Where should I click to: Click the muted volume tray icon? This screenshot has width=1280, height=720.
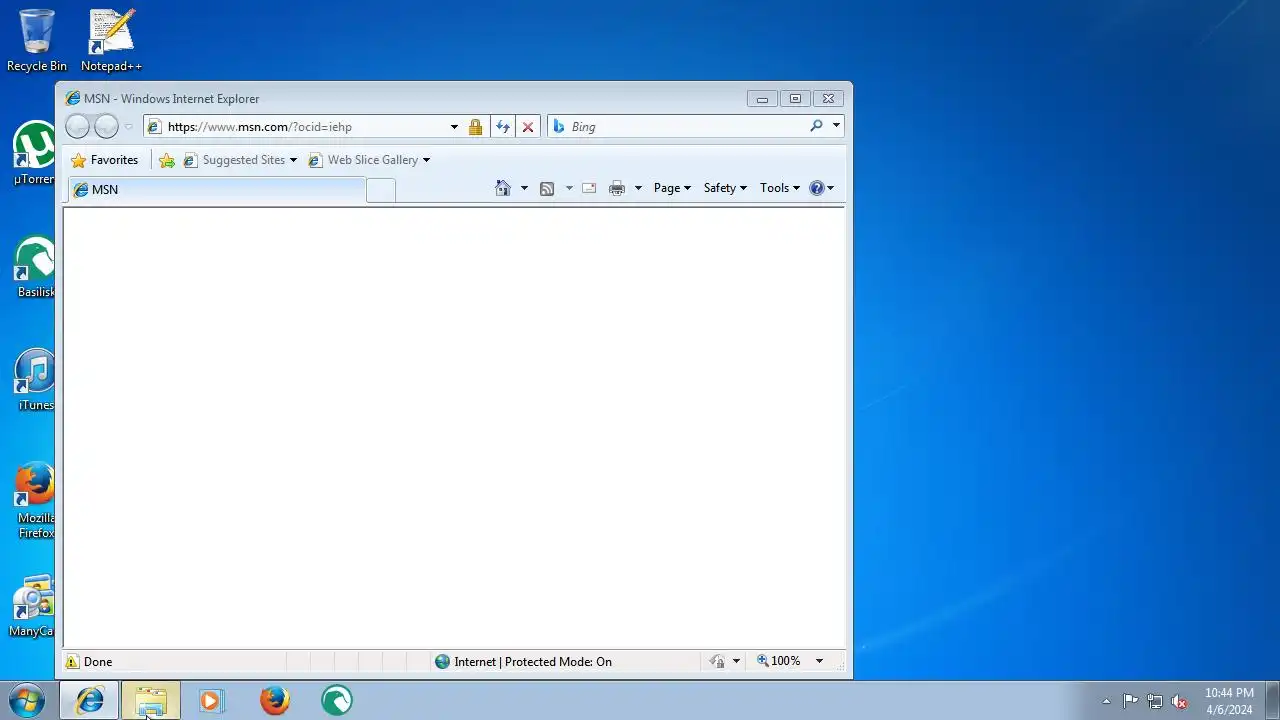coord(1180,701)
